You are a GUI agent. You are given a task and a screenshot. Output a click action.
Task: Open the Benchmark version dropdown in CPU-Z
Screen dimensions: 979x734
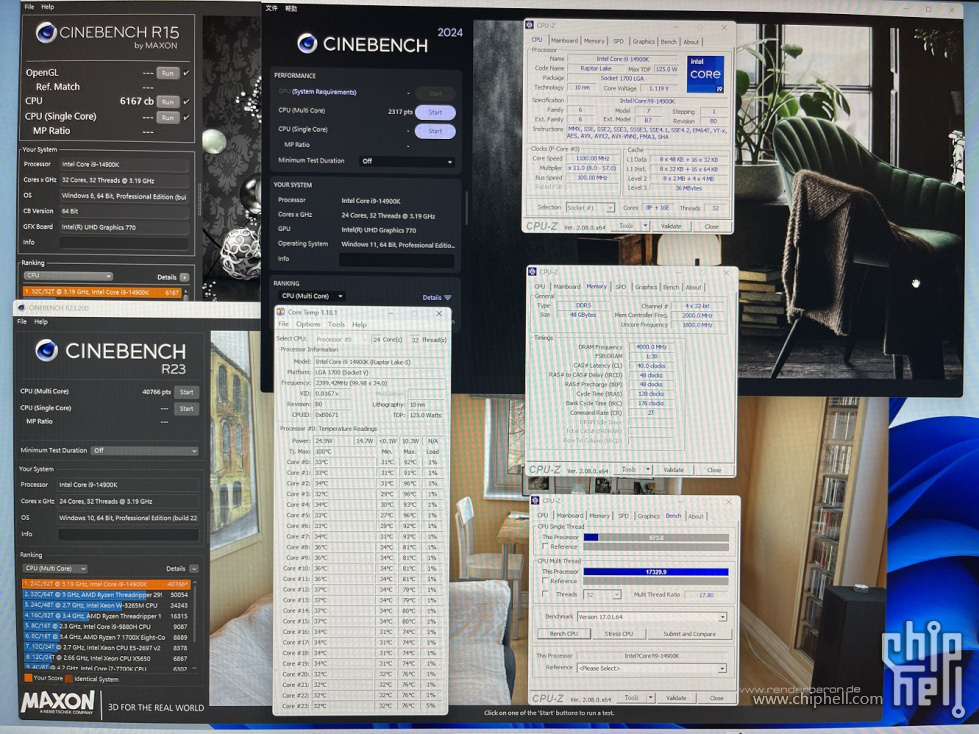[652, 617]
